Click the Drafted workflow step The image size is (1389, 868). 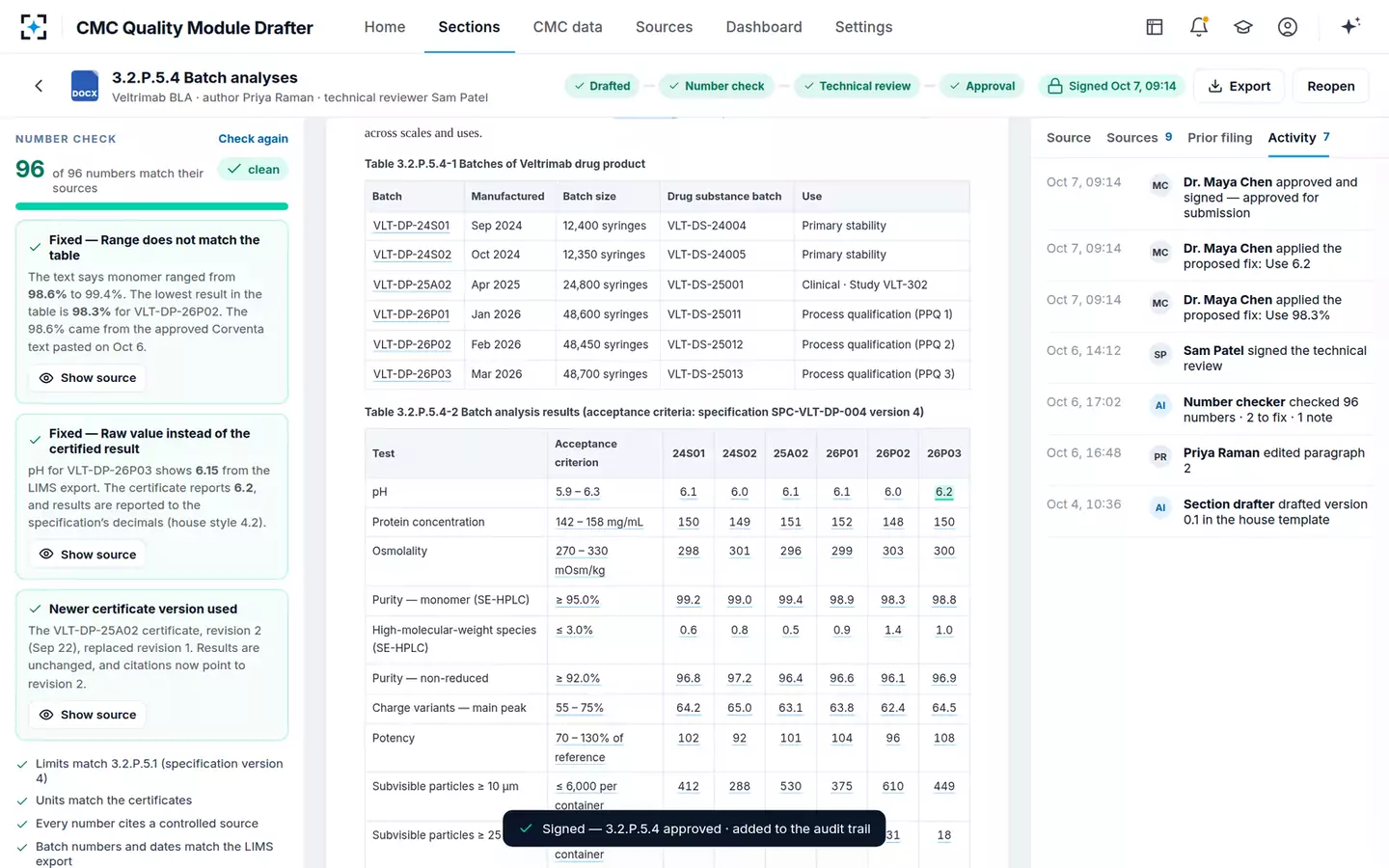[602, 86]
